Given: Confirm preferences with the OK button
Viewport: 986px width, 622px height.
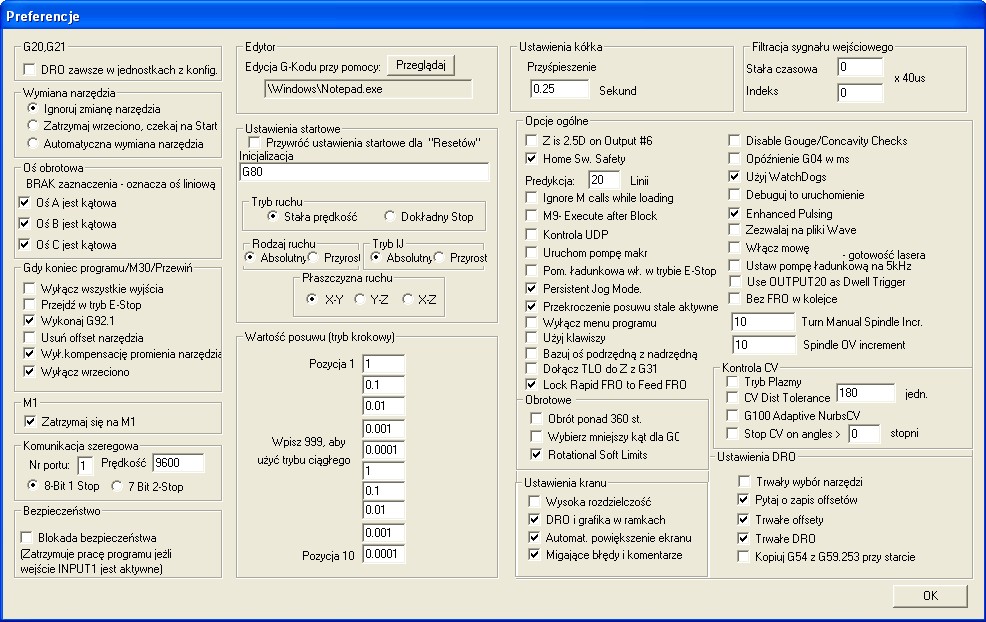Looking at the screenshot, I should pos(930,596).
